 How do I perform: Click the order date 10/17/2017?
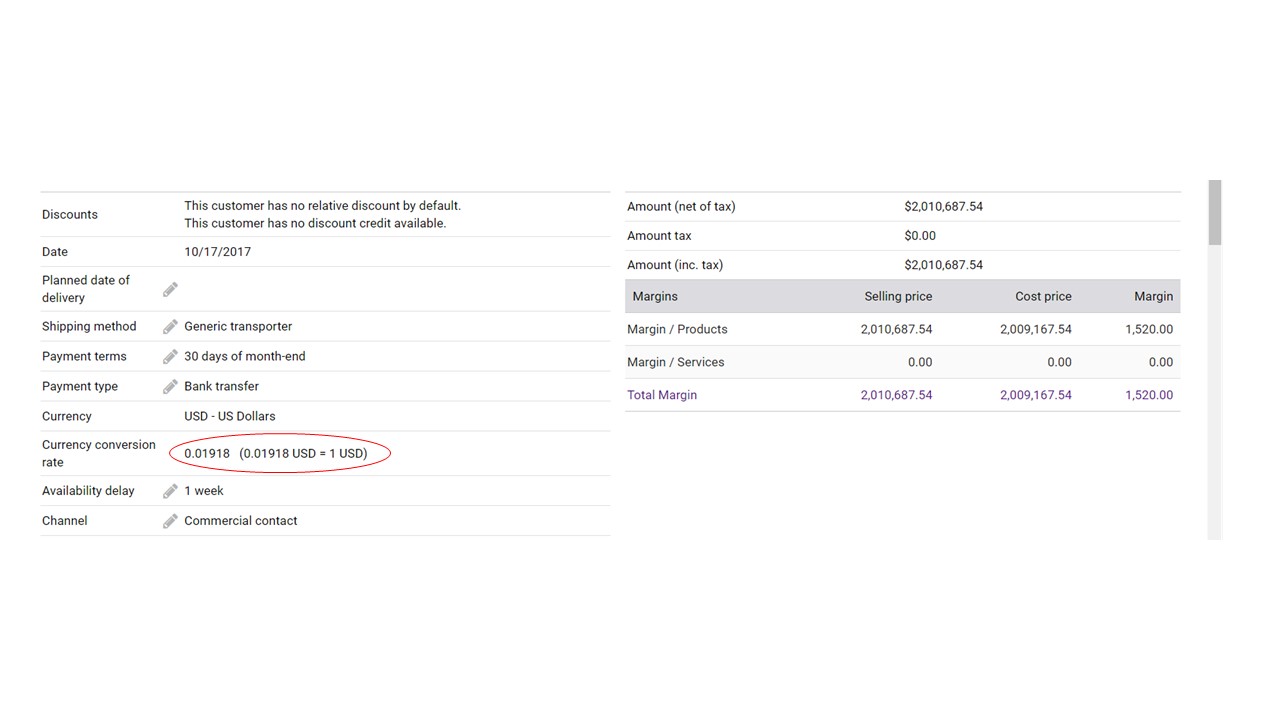[217, 251]
